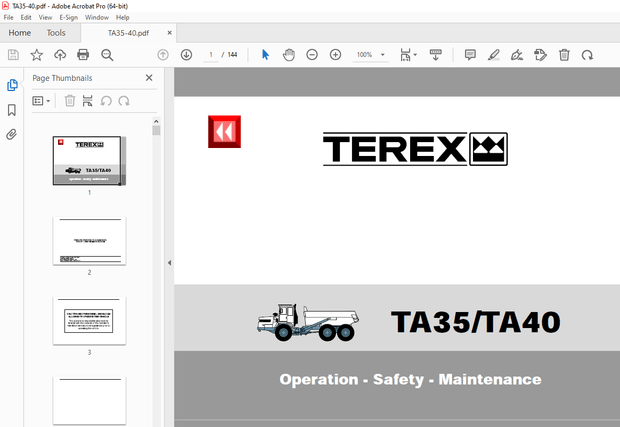Click the thumbnails scrollbar up arrow
Image resolution: width=620 pixels, height=427 pixels.
coord(156,121)
